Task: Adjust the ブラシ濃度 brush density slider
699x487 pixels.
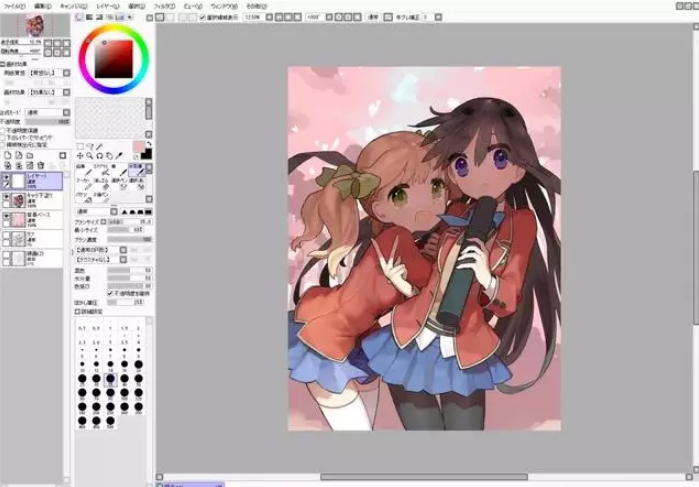Action: 130,239
